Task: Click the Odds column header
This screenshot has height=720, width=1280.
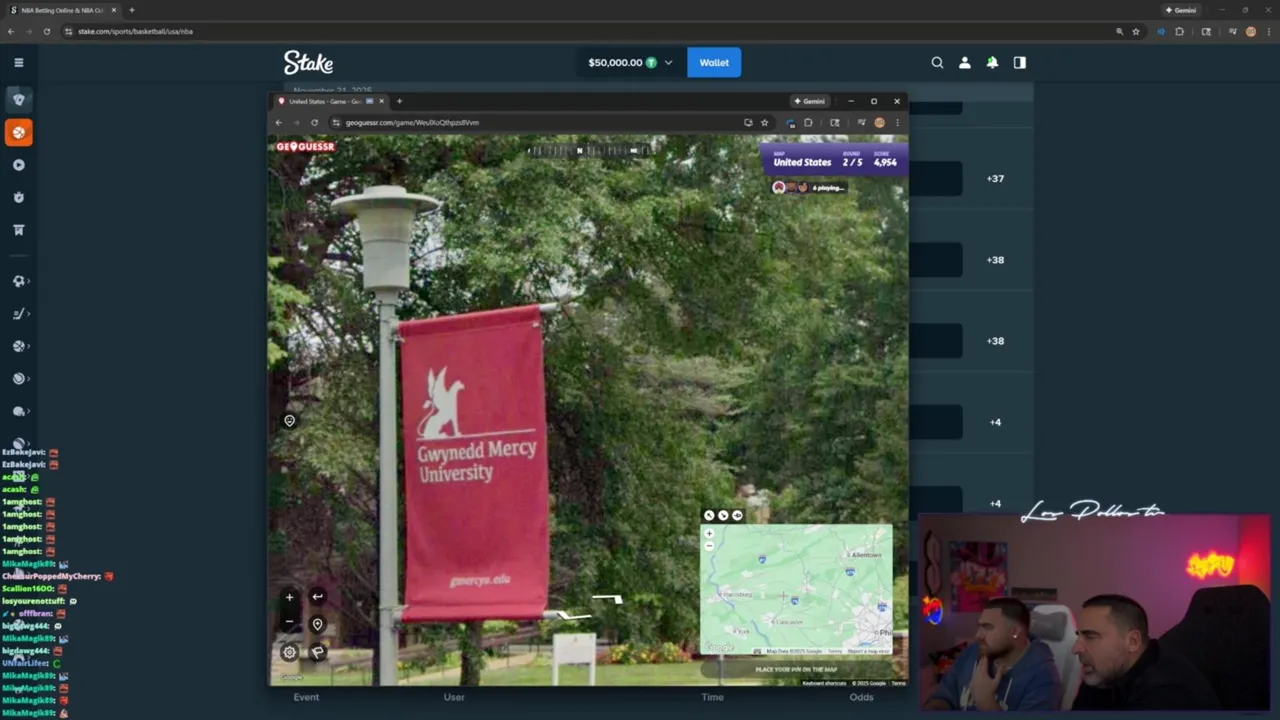Action: (861, 697)
